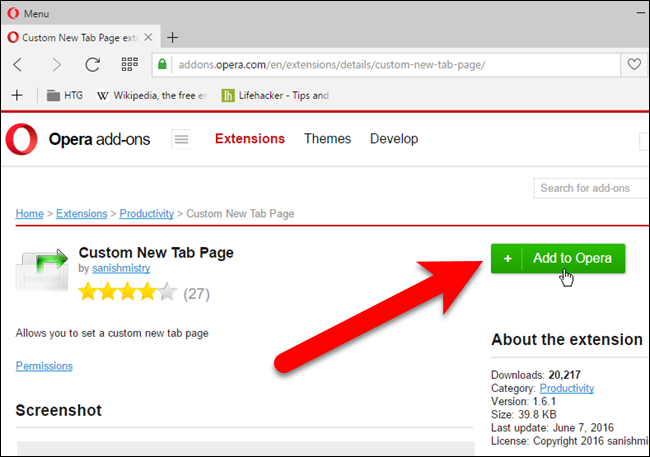Go back to previous page

(18, 65)
